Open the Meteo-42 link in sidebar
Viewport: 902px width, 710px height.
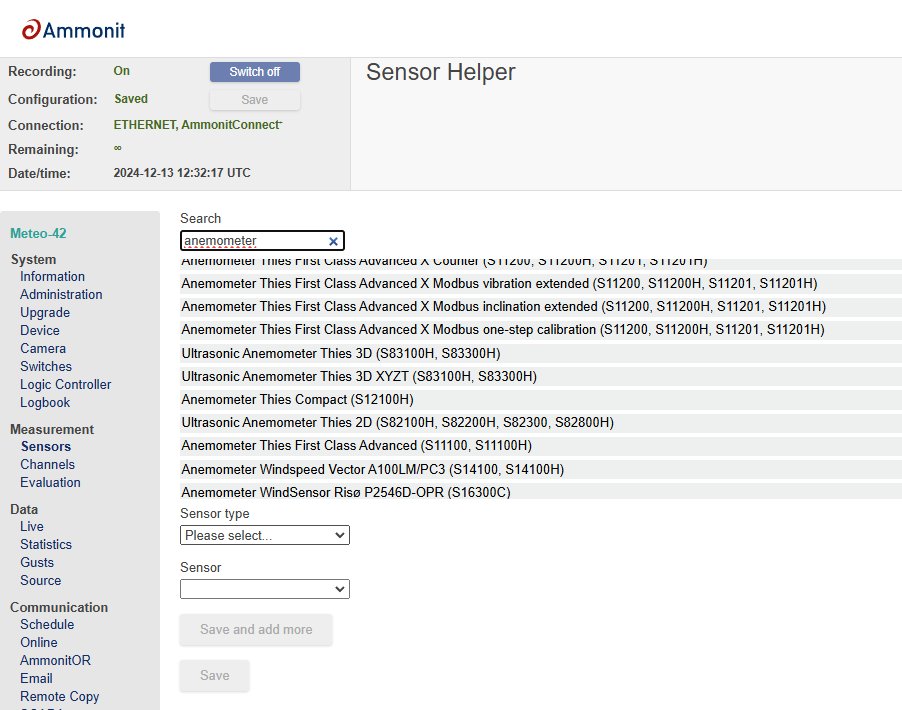point(39,234)
